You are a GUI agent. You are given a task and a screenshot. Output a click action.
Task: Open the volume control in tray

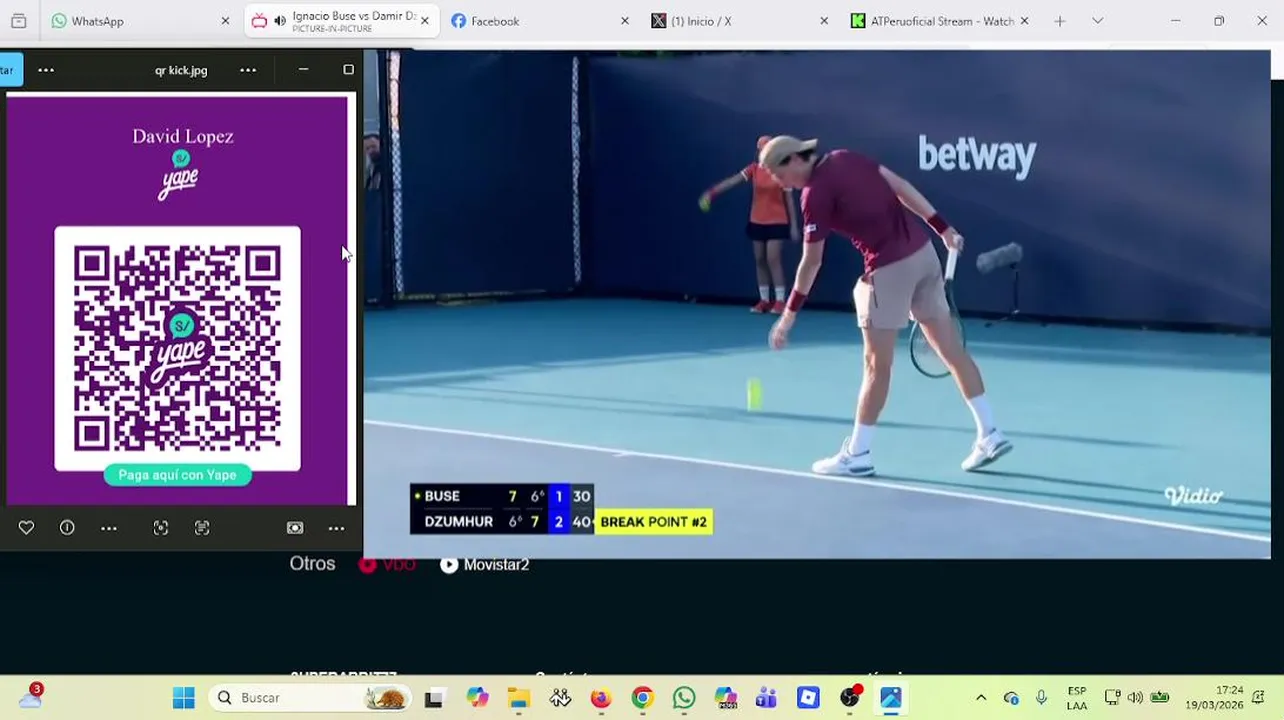point(1135,698)
